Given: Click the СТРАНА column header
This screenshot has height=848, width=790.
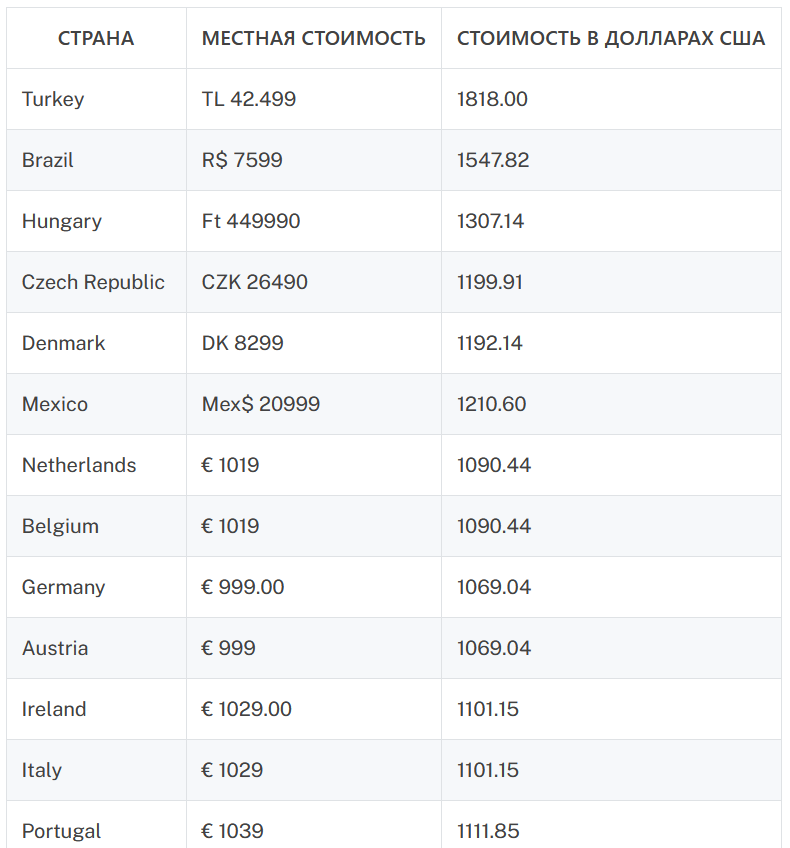Looking at the screenshot, I should 96,39.
